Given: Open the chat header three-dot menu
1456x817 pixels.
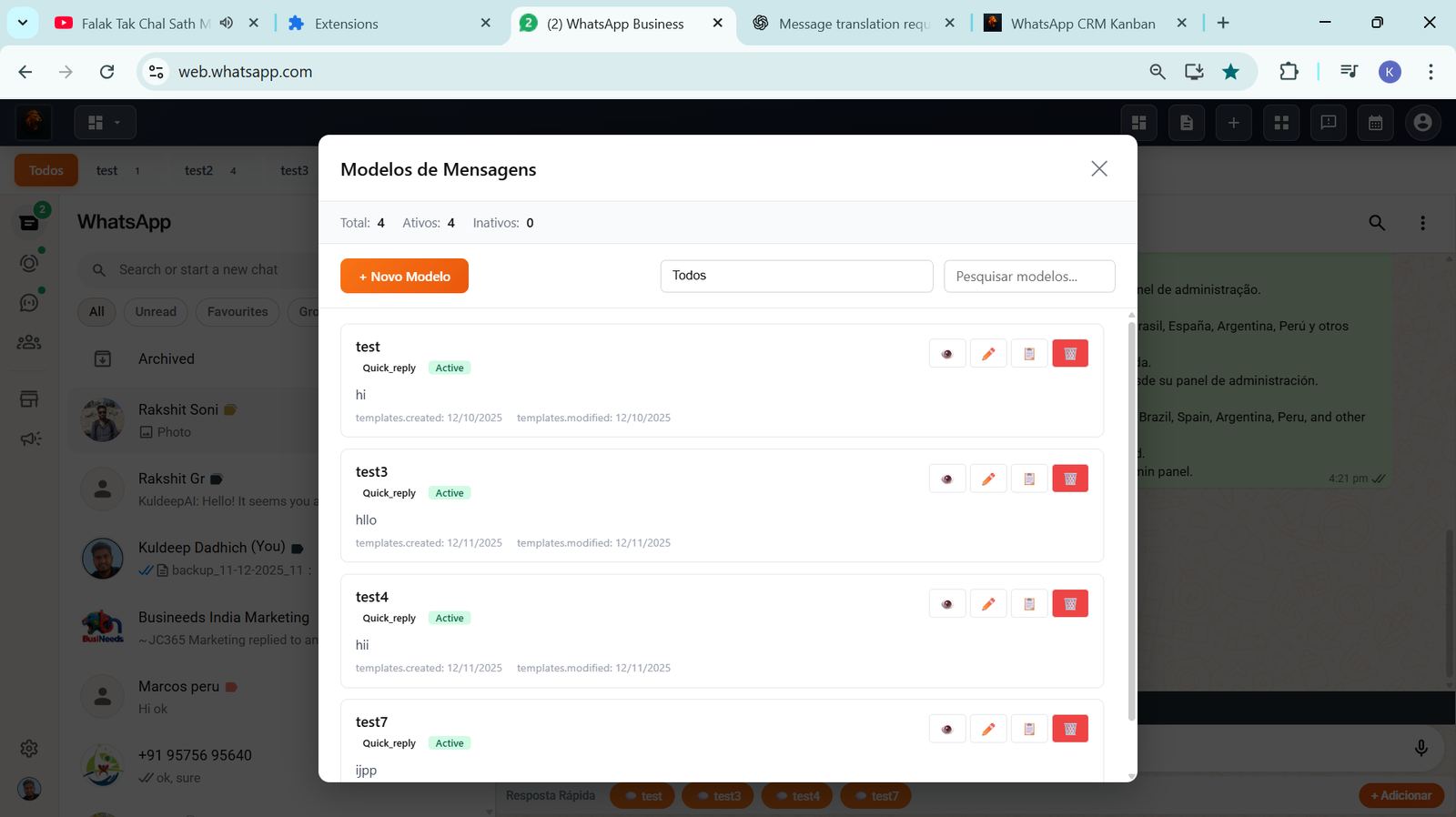Looking at the screenshot, I should (1423, 222).
